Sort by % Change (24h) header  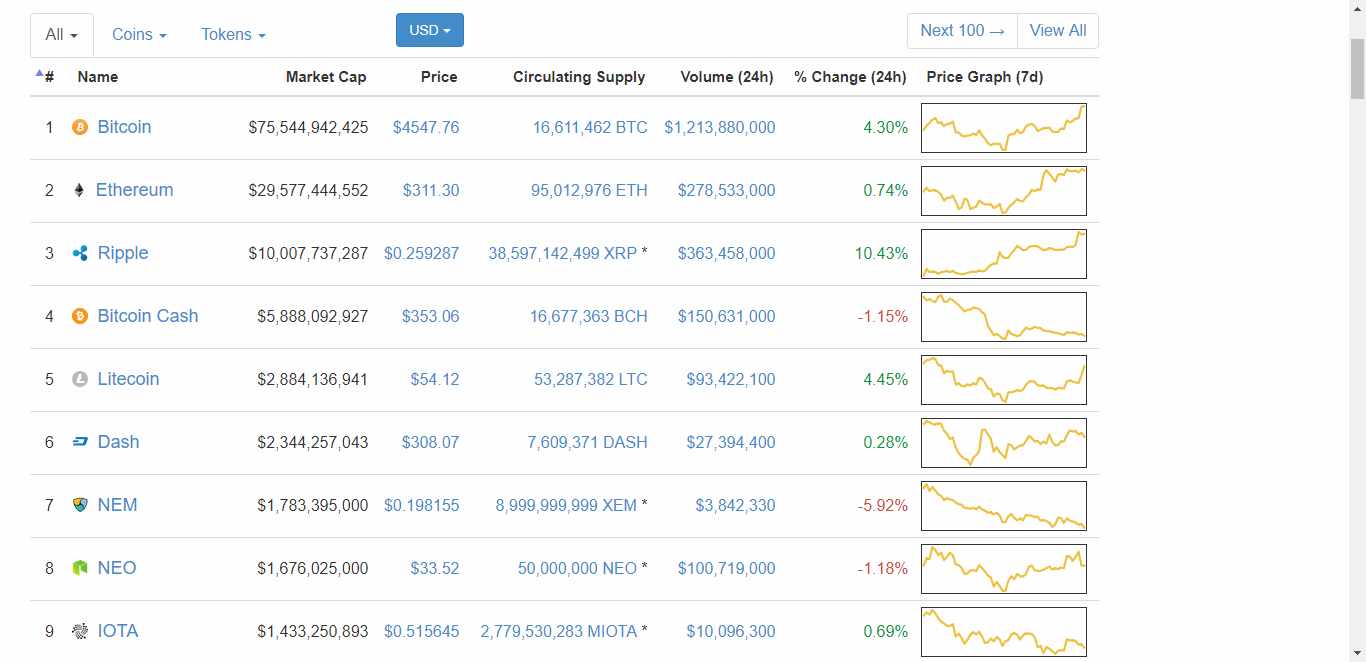point(850,77)
